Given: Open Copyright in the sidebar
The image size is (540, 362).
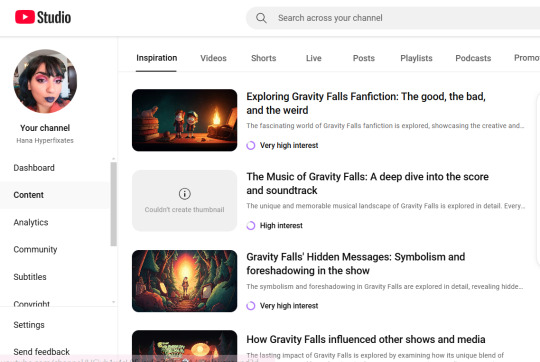Looking at the screenshot, I should 32,303.
